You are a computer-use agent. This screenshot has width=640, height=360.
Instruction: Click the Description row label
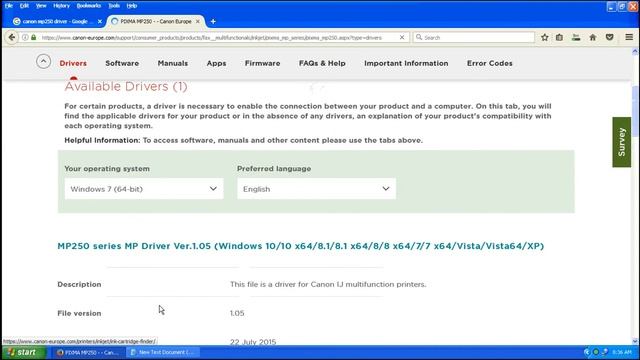79,284
